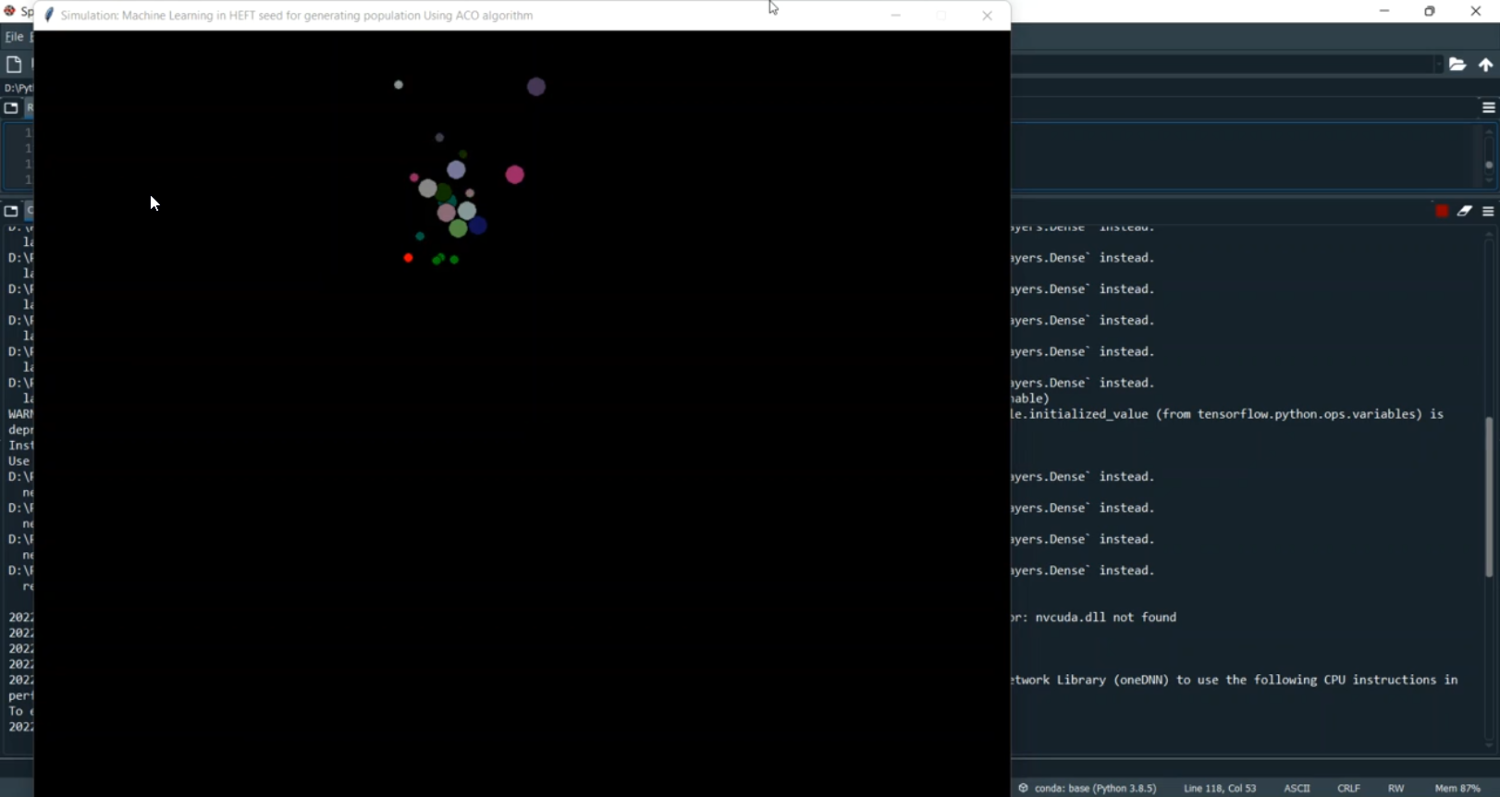This screenshot has height=797, width=1500.
Task: Click the ASCII encoding status indicator
Action: tap(1297, 788)
